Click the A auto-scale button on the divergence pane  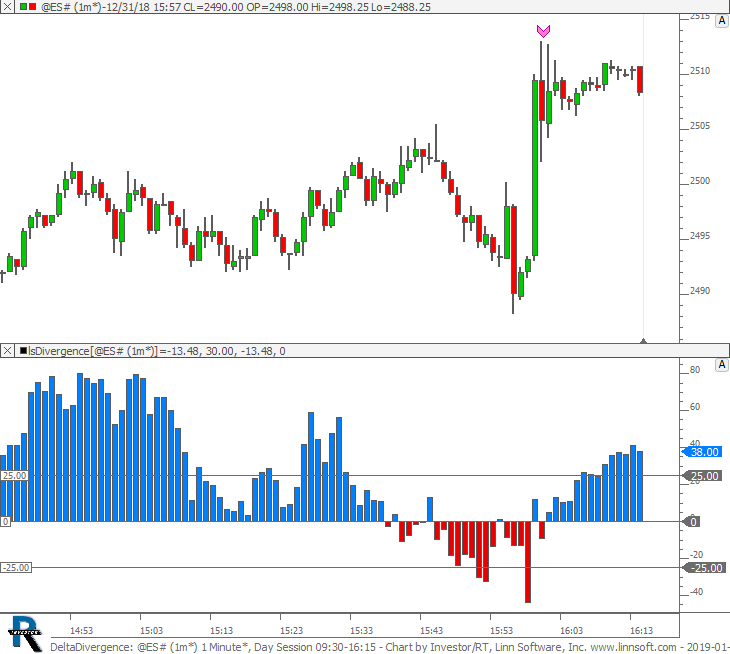(x=722, y=365)
